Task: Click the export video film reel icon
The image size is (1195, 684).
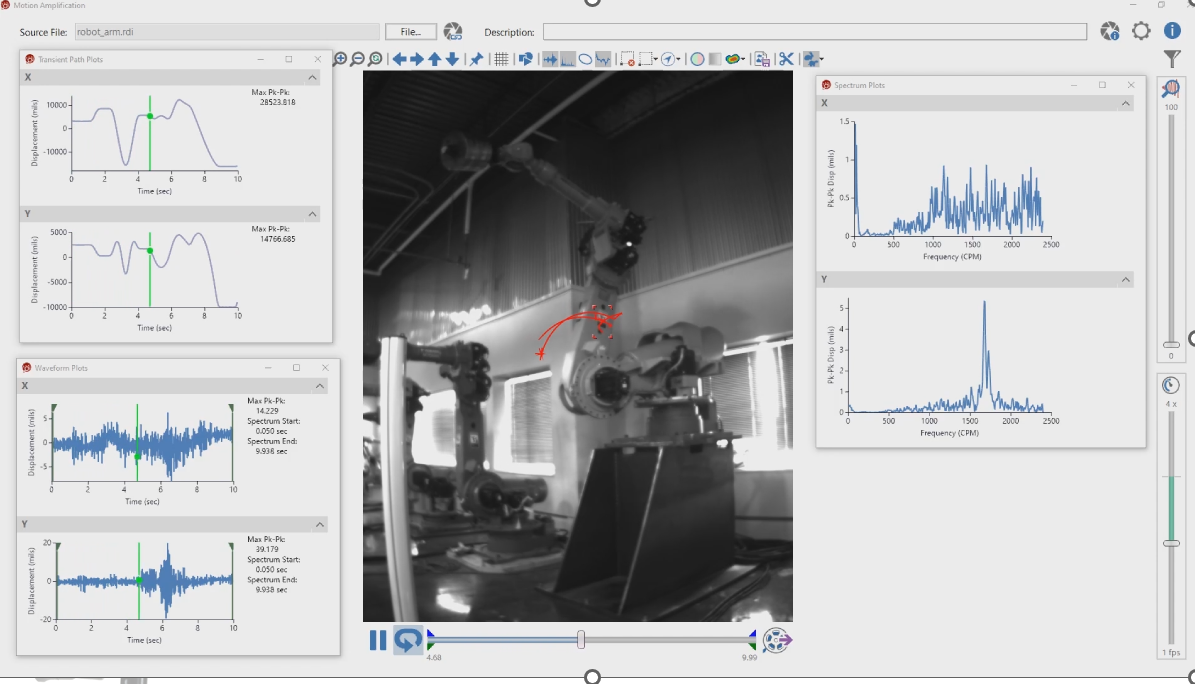Action: point(777,640)
